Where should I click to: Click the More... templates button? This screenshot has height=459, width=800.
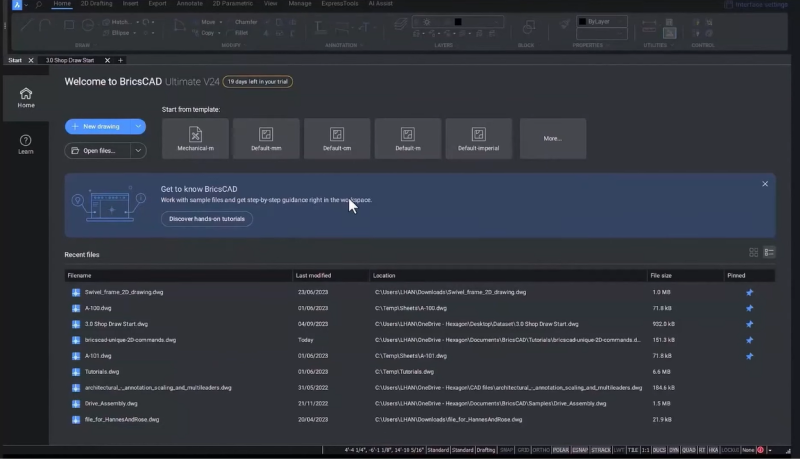553,138
